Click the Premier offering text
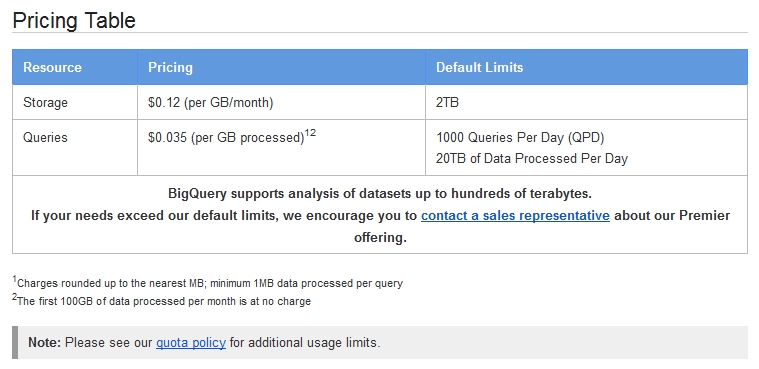Screen dimensions: 759x369 coord(542,226)
